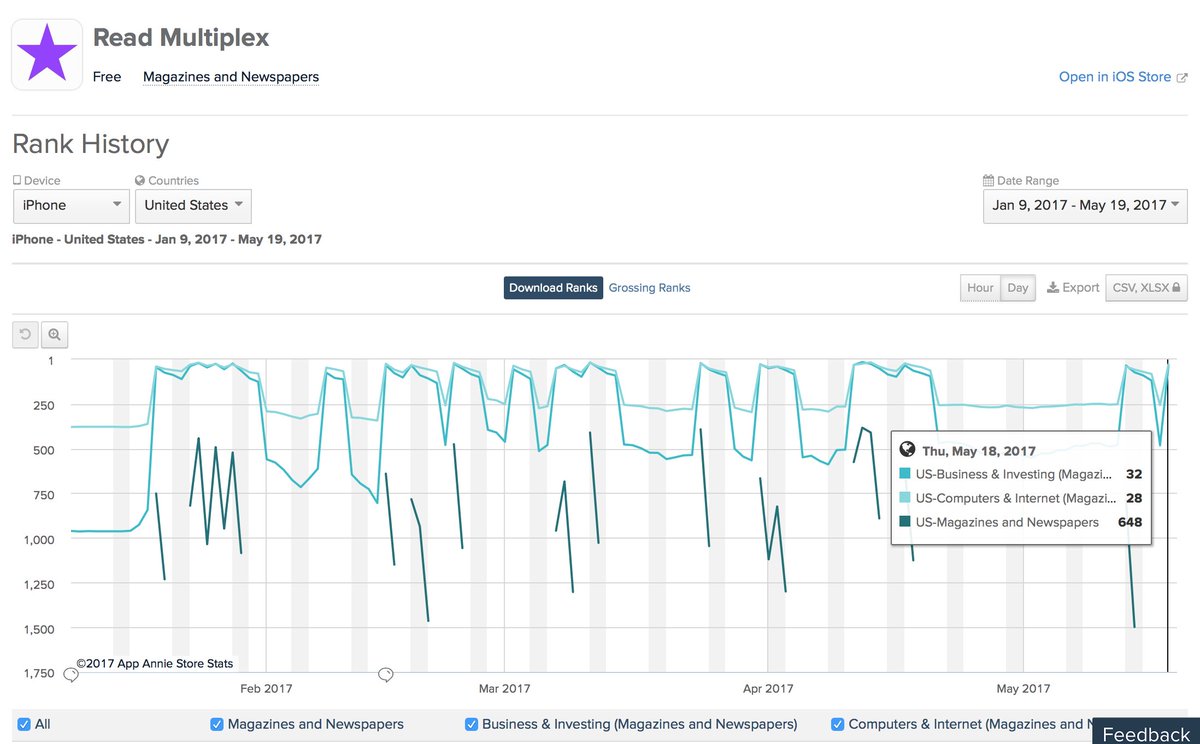Uncheck Business & Investing checkbox

[x=472, y=724]
